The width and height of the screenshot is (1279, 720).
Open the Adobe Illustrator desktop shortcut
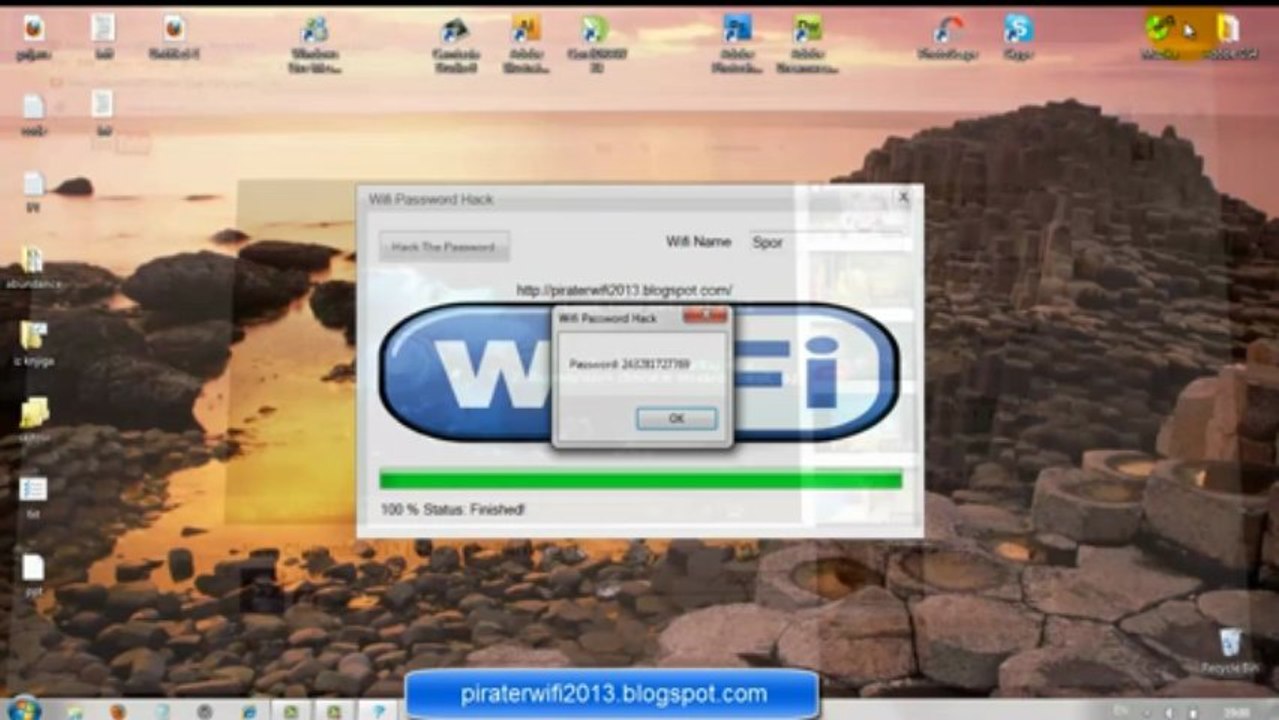tap(526, 42)
